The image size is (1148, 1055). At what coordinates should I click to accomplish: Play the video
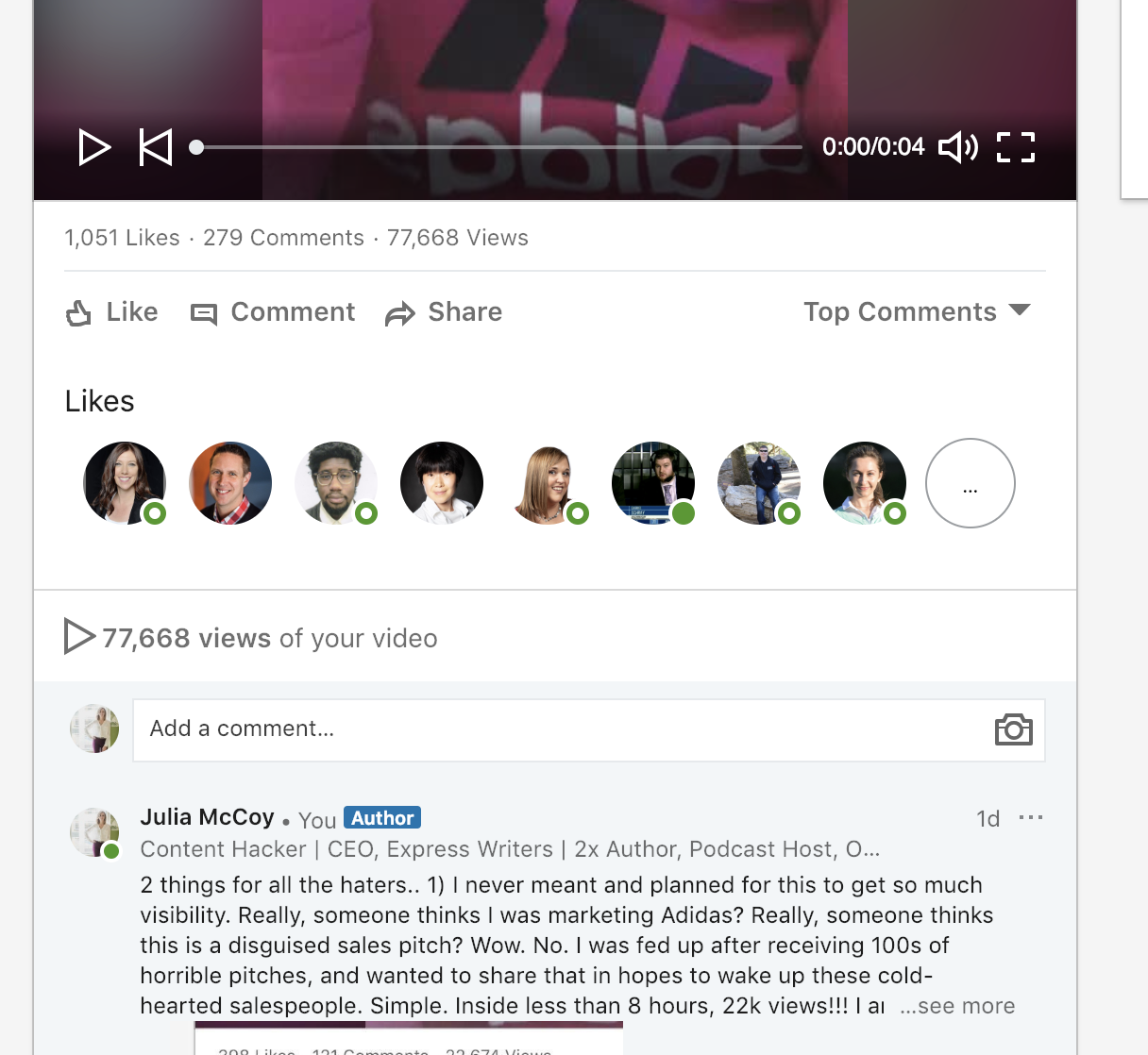pos(94,147)
